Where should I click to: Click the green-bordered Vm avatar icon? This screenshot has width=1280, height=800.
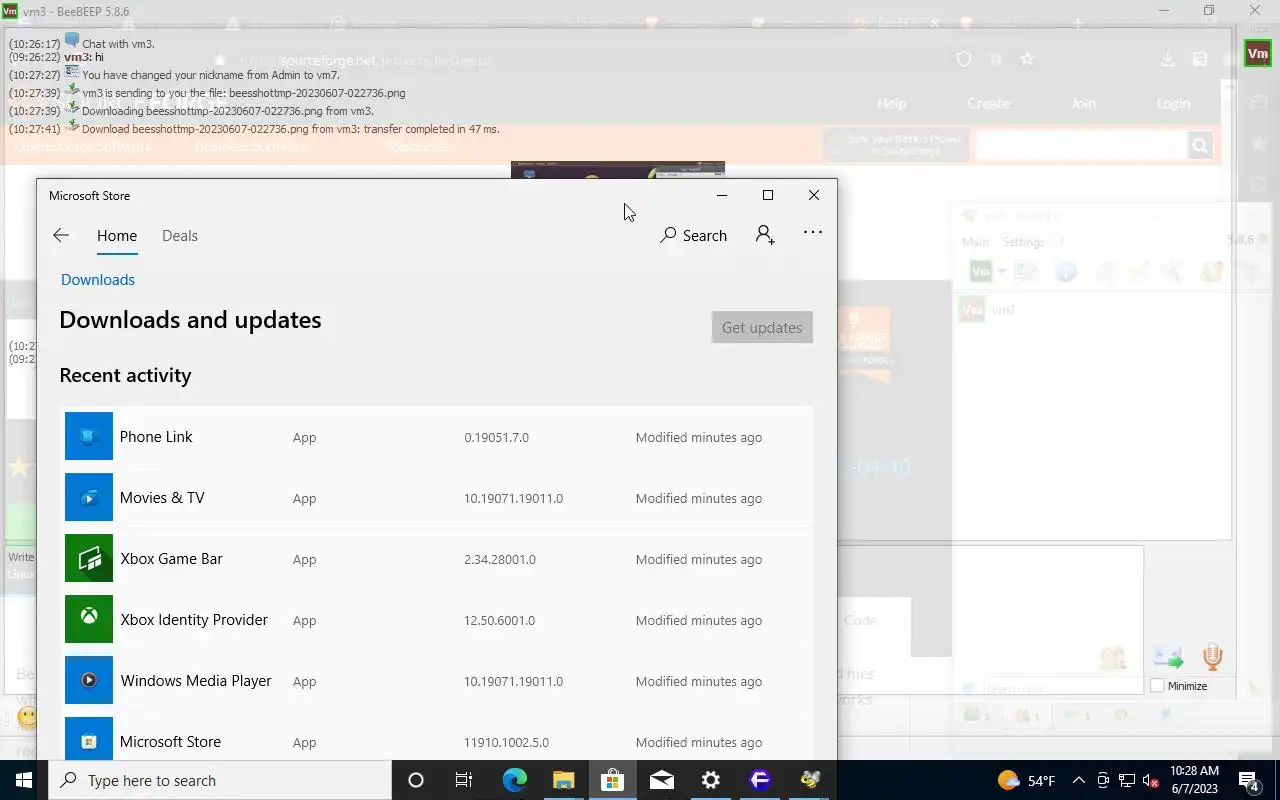pyautogui.click(x=1258, y=53)
